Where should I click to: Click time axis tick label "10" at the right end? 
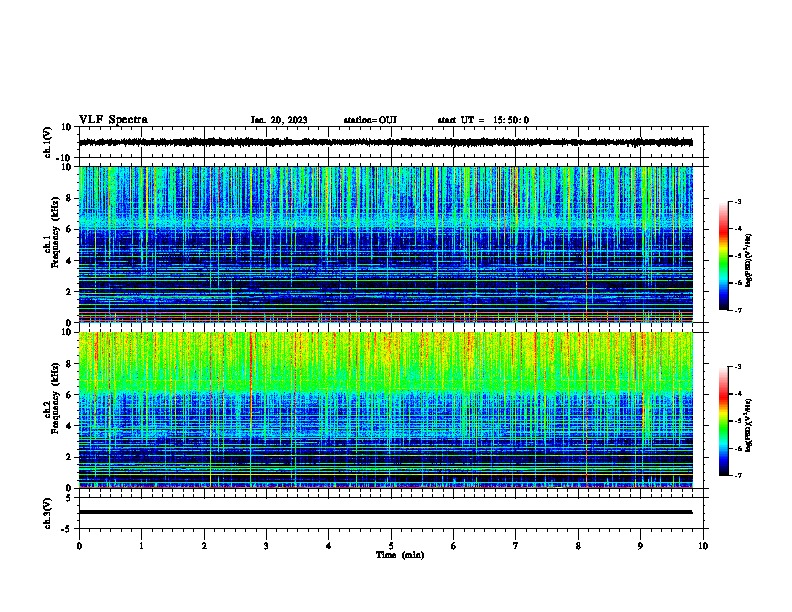[703, 546]
